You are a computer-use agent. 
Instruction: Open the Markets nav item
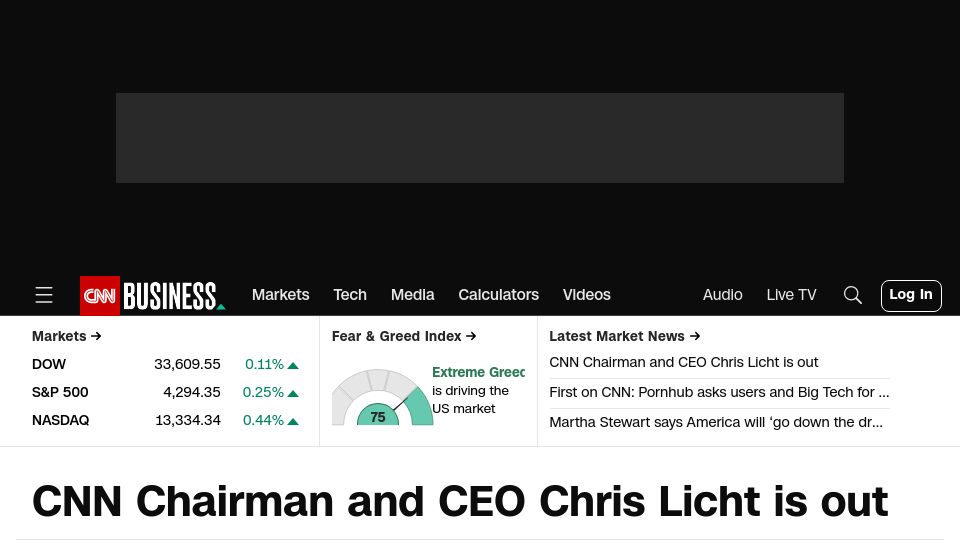(x=280, y=294)
